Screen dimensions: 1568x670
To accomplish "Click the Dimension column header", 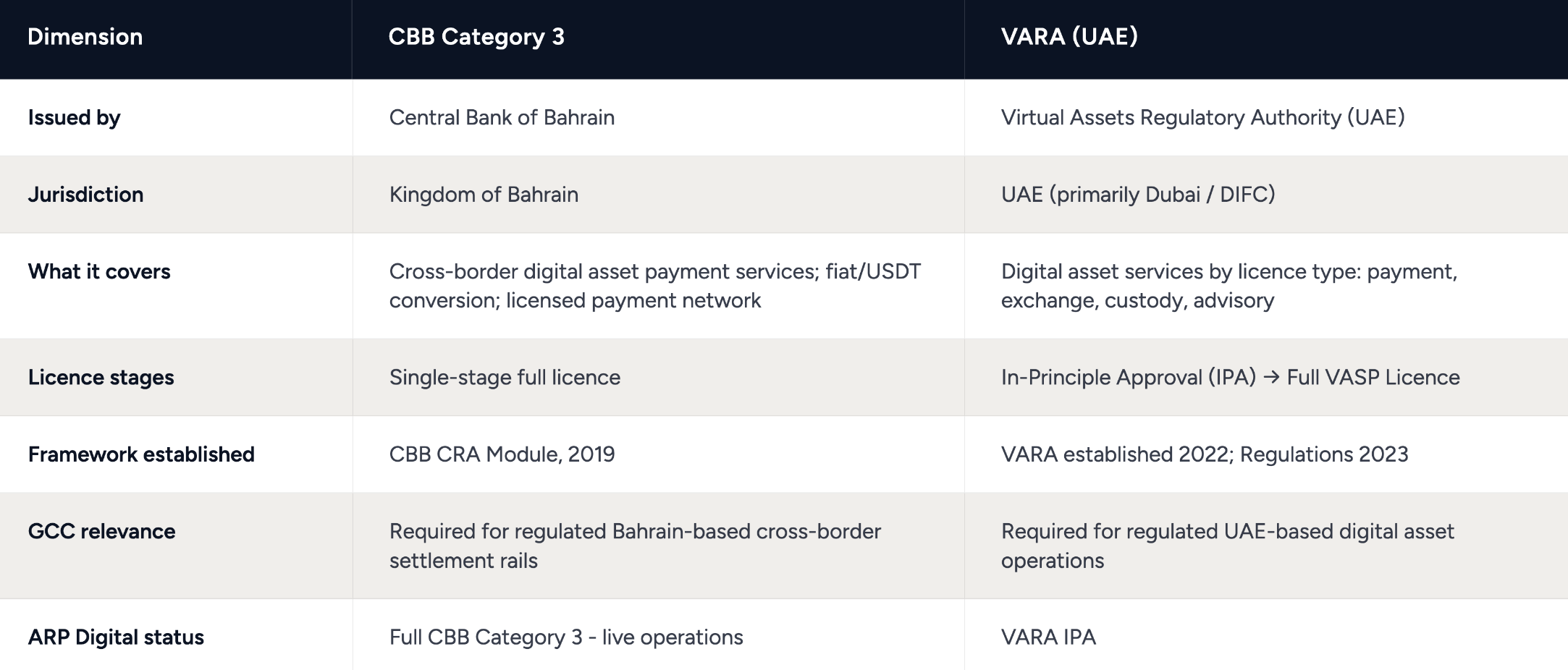I will (x=85, y=37).
